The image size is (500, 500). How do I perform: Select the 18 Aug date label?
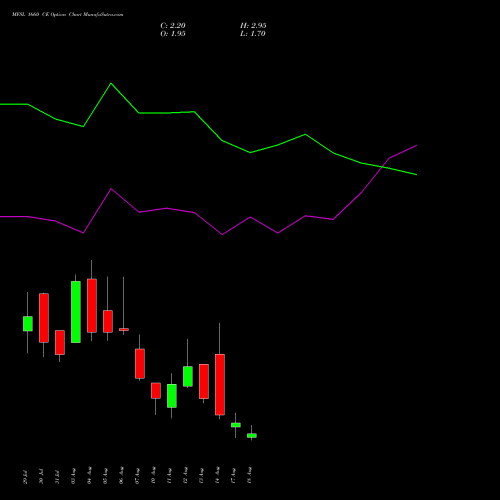(249, 476)
